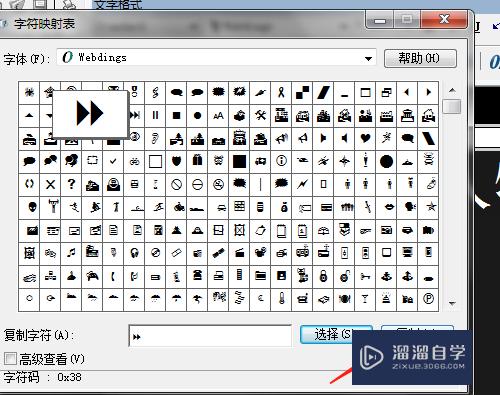Select the plate with cutlery glyph
This screenshot has width=500, height=395.
344,299
